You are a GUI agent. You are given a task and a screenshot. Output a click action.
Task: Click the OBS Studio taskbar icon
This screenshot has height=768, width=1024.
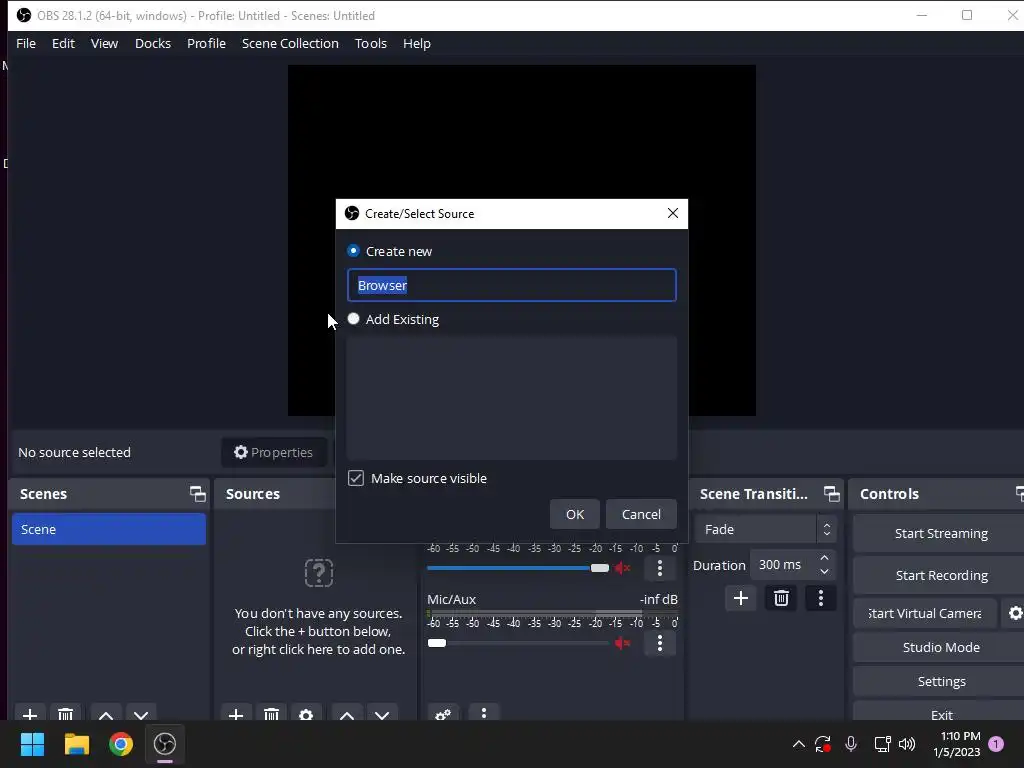[x=165, y=744]
